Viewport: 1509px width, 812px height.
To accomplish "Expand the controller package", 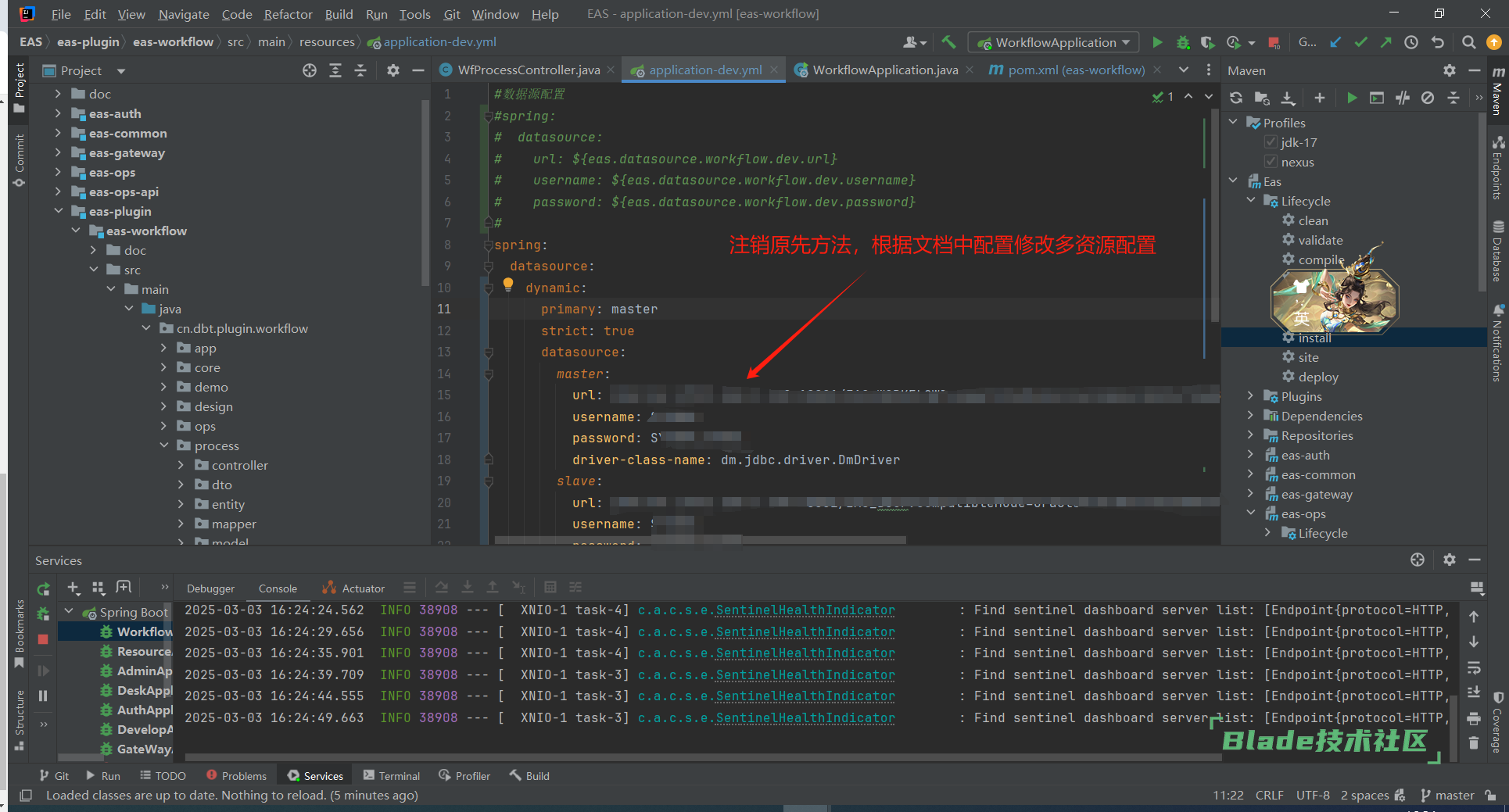I will 181,465.
